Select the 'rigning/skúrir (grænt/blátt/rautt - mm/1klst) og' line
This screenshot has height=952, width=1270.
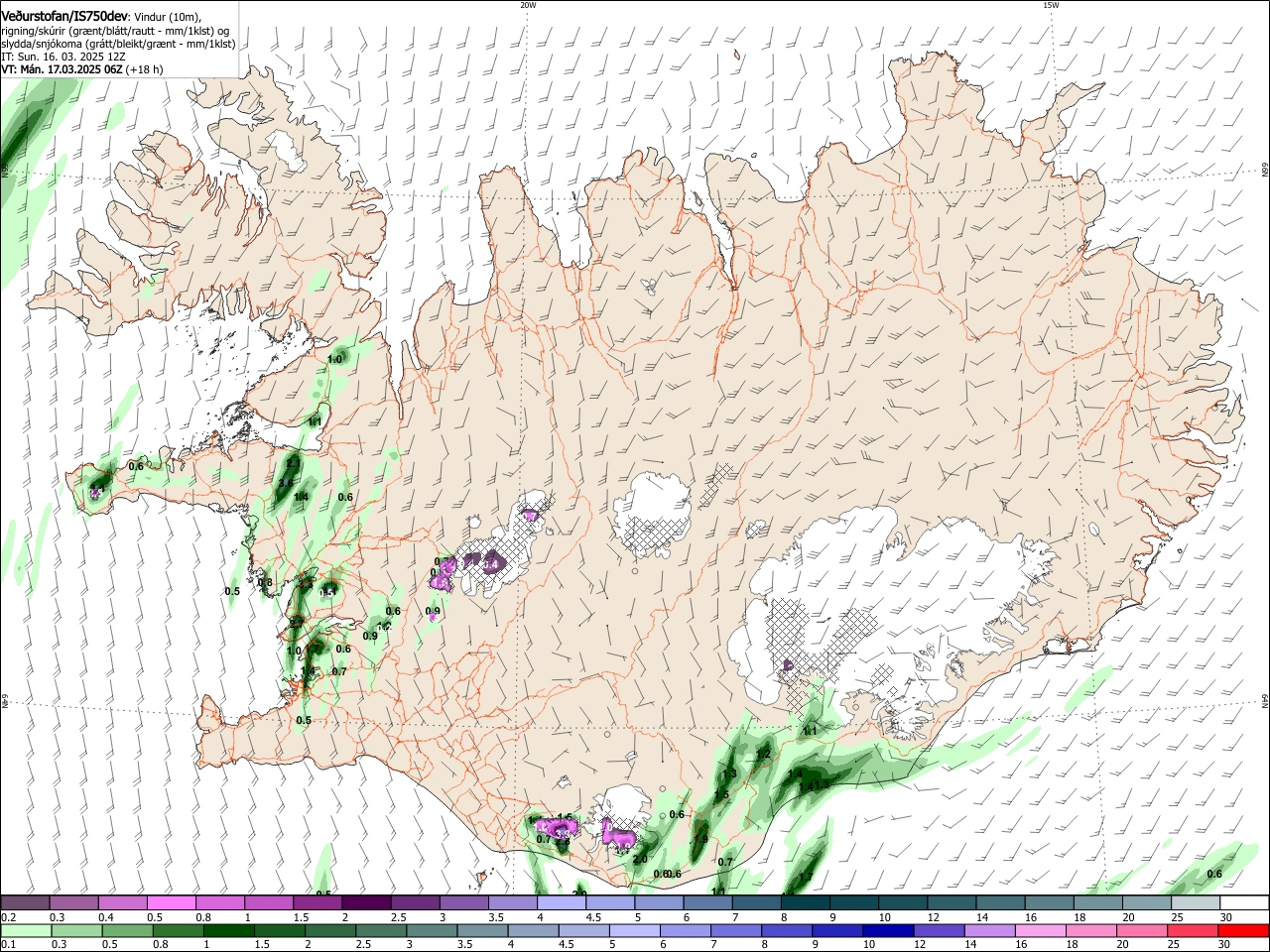pyautogui.click(x=115, y=31)
